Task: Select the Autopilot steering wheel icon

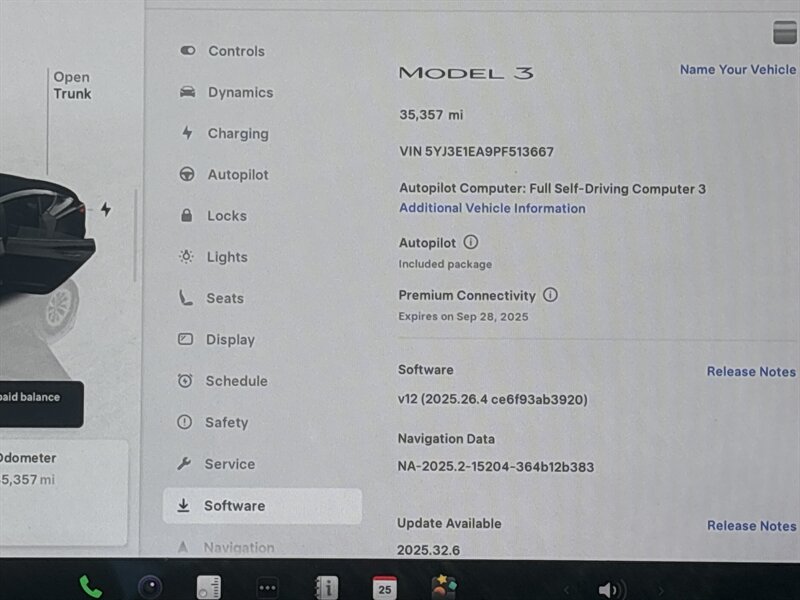Action: 187,174
